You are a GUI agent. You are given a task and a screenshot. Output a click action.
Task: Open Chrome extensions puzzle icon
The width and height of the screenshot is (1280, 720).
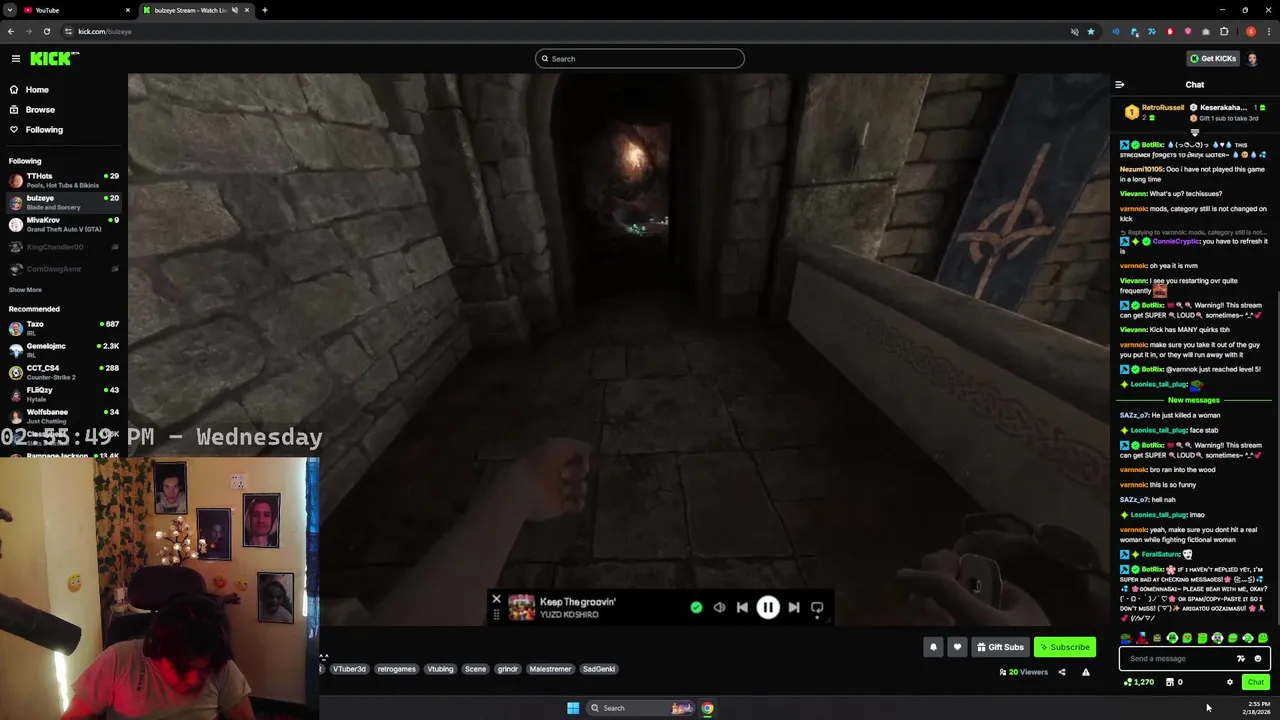pos(1224,32)
